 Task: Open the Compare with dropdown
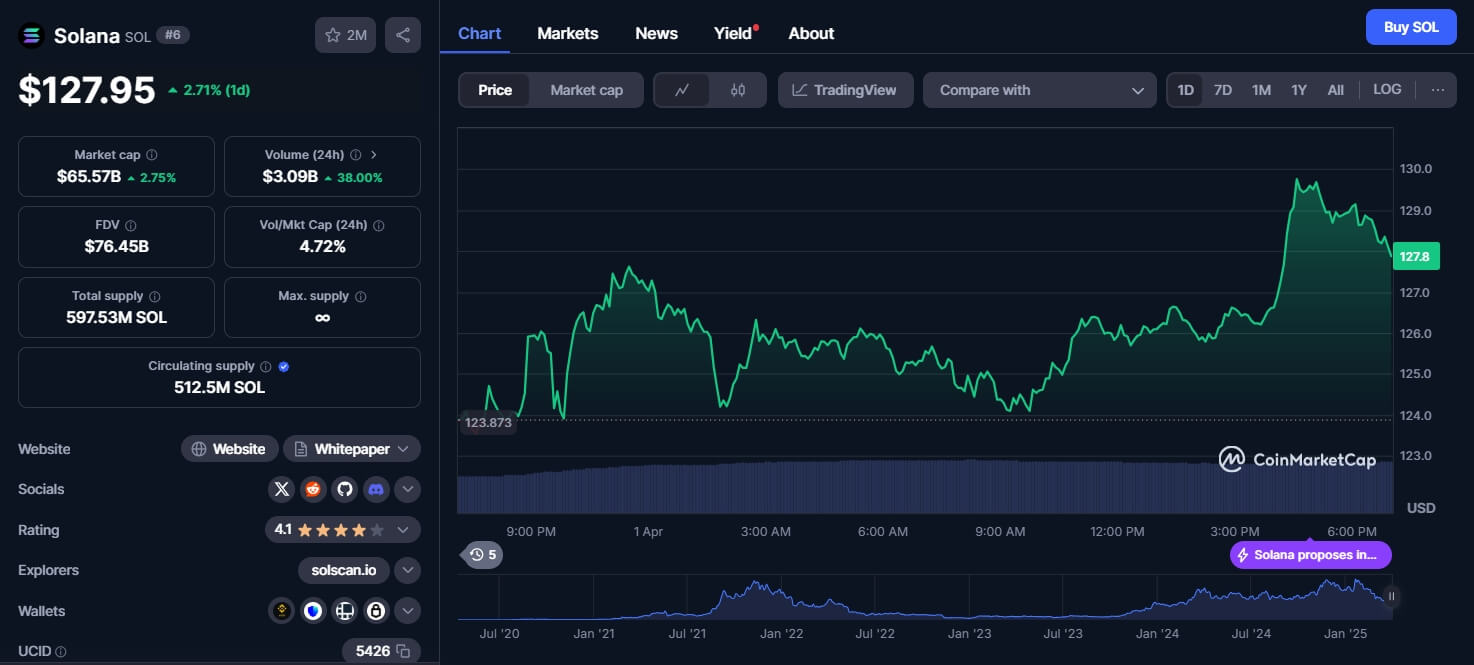[x=1039, y=90]
